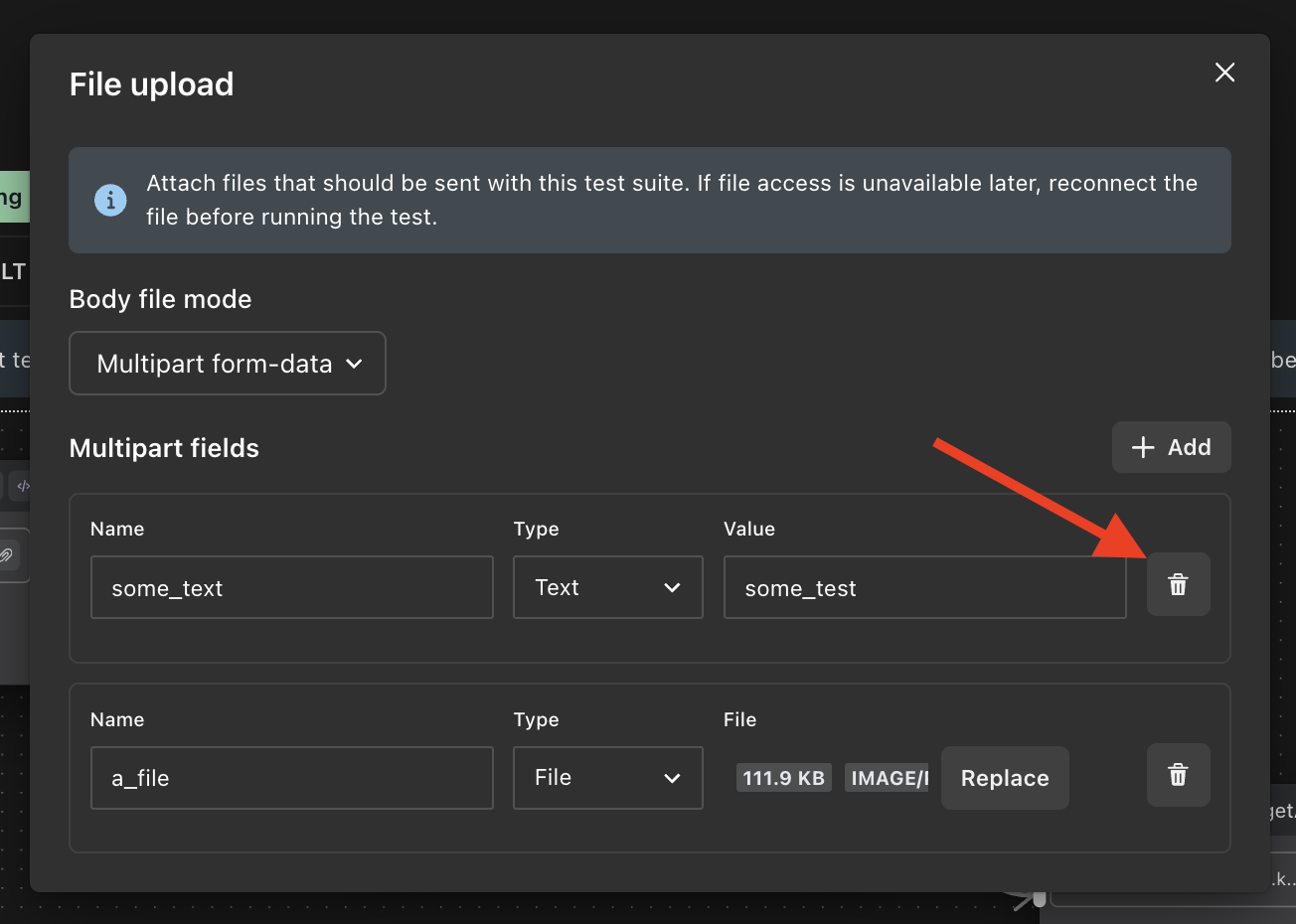Click the code icon behind the dialog

point(23,486)
